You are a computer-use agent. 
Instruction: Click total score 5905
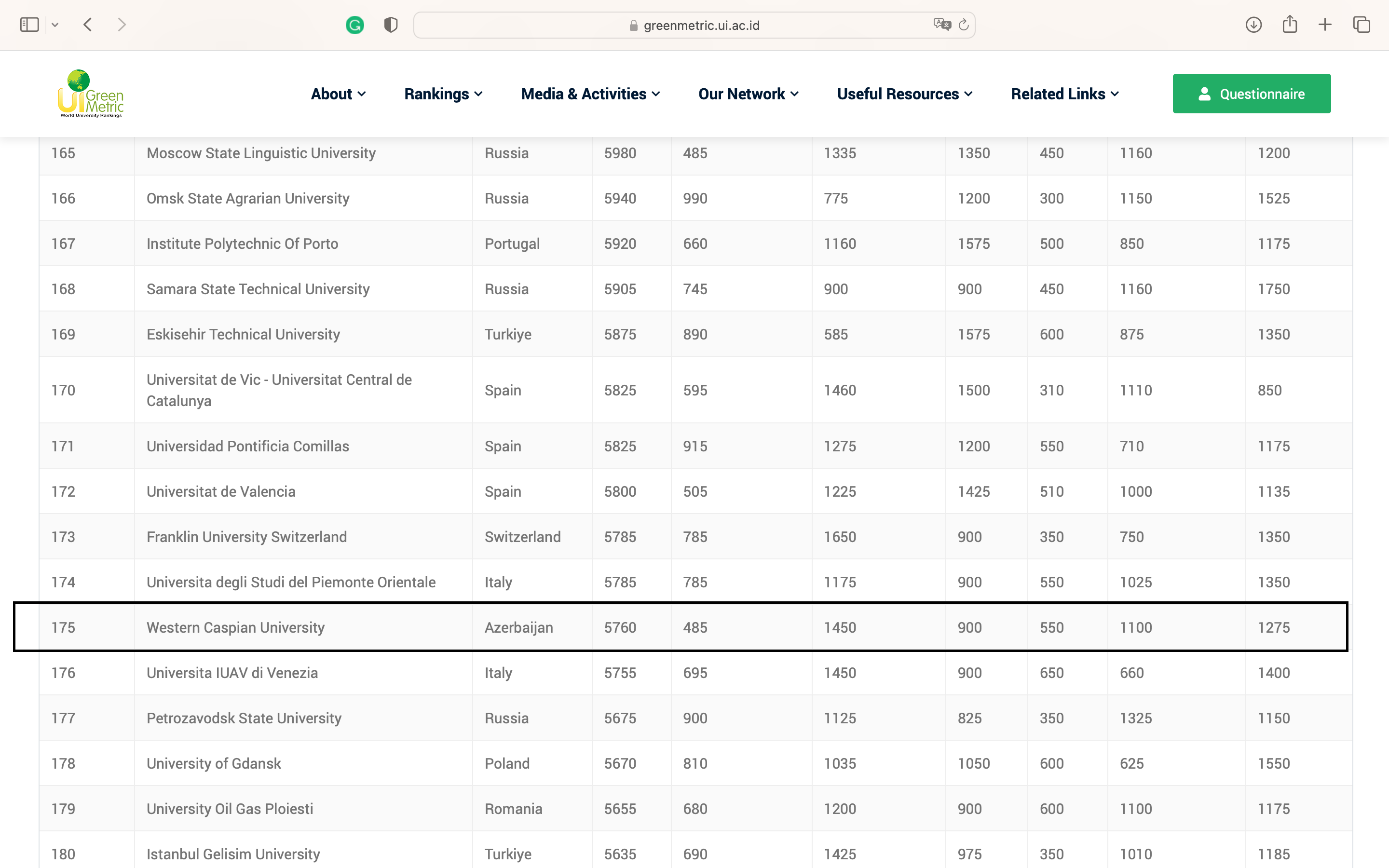[x=620, y=289]
